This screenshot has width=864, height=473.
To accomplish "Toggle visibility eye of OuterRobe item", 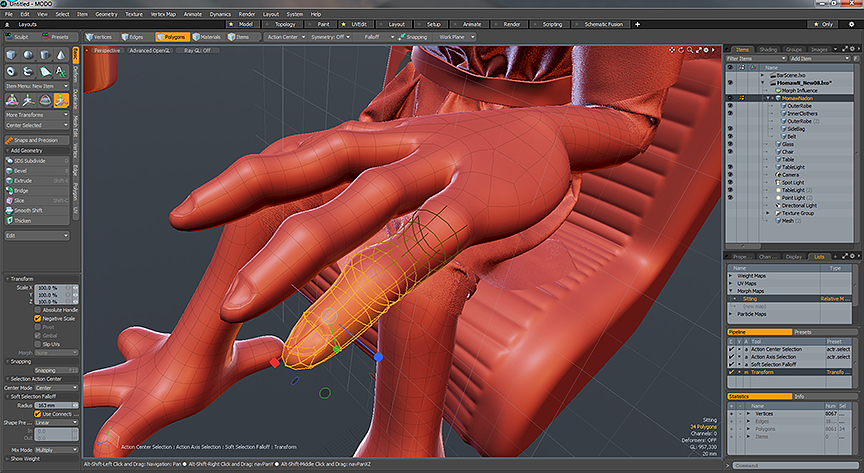I will click(x=731, y=106).
